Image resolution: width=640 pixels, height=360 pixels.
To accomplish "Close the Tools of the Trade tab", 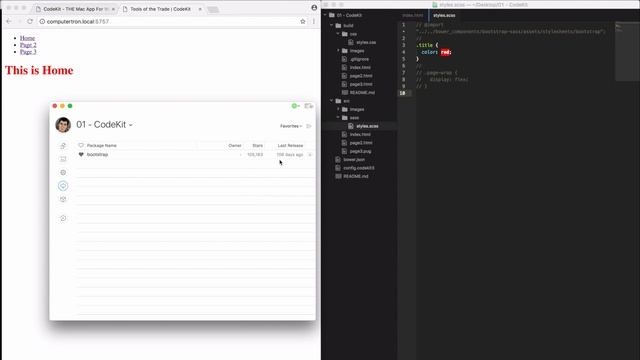I will click(200, 9).
